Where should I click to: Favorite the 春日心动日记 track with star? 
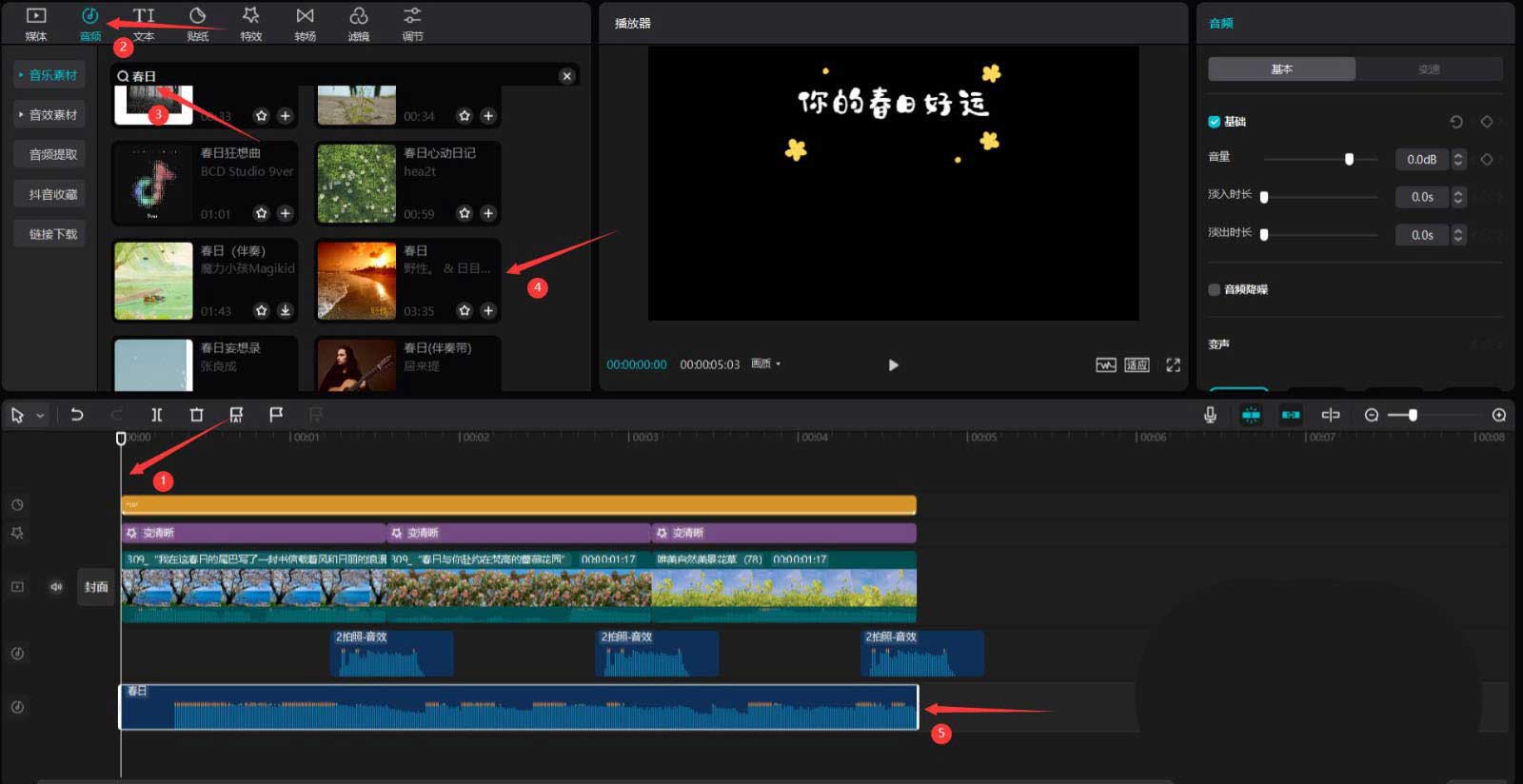pos(465,213)
